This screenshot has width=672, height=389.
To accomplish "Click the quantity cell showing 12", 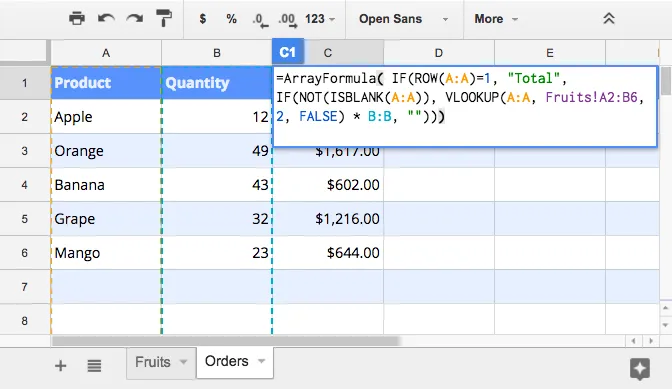I will (217, 117).
